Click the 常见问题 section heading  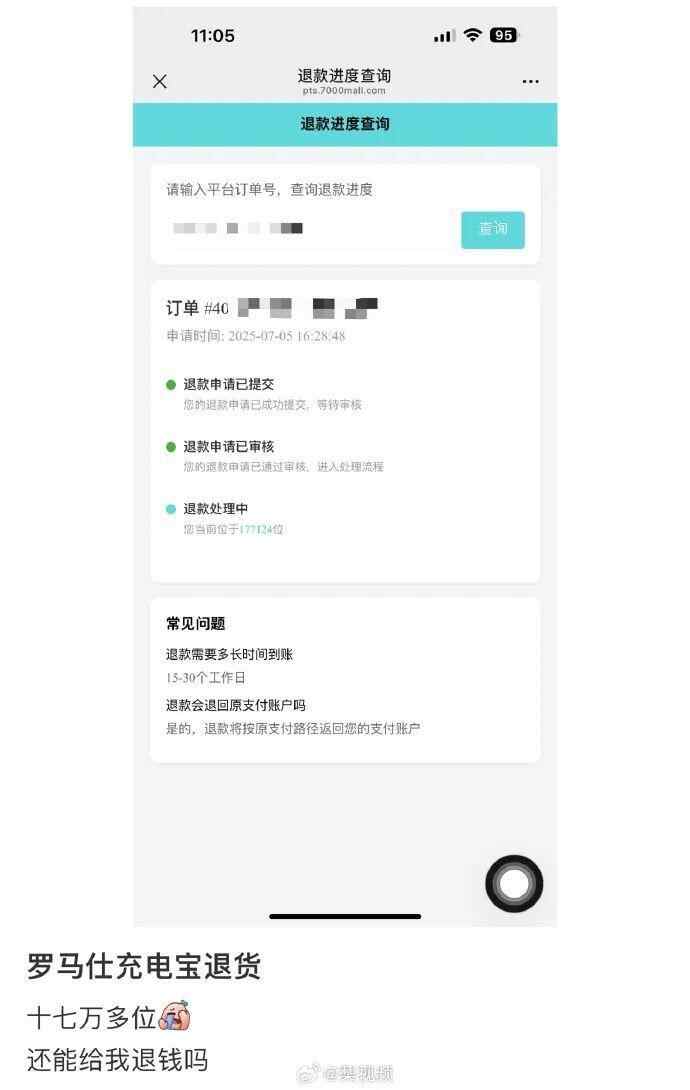(195, 624)
